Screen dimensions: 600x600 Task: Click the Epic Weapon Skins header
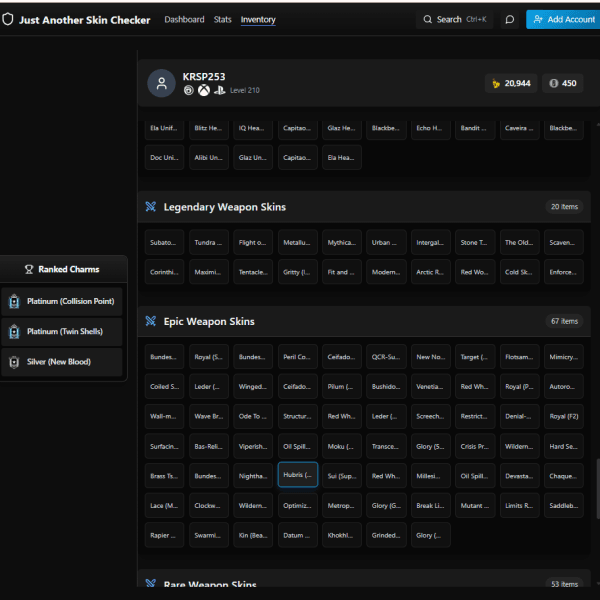tap(364, 321)
